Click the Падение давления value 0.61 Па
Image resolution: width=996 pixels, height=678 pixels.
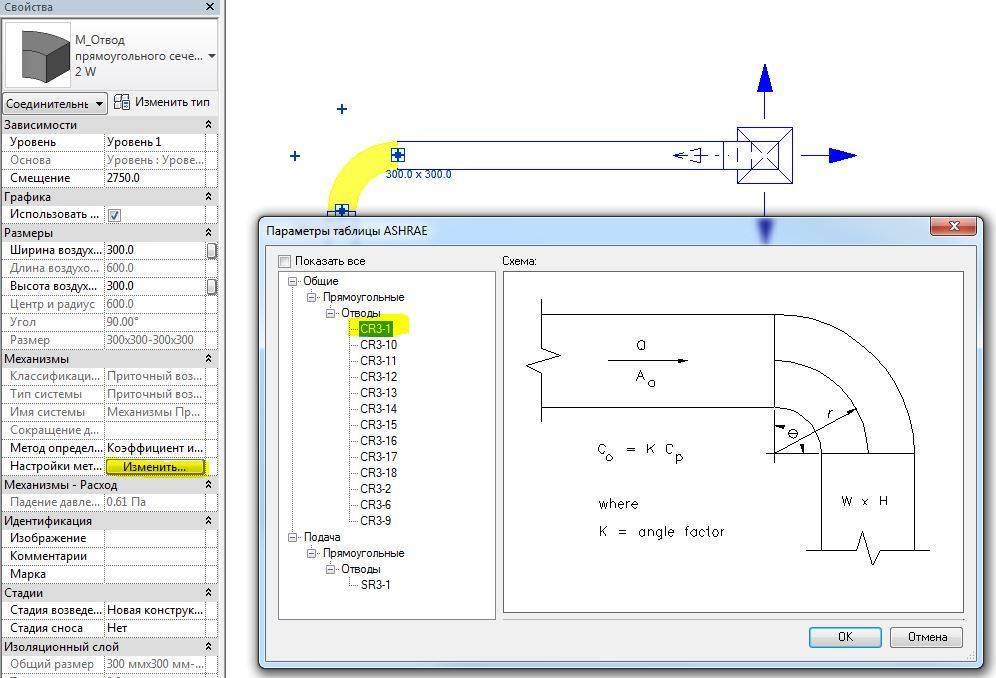[x=154, y=502]
